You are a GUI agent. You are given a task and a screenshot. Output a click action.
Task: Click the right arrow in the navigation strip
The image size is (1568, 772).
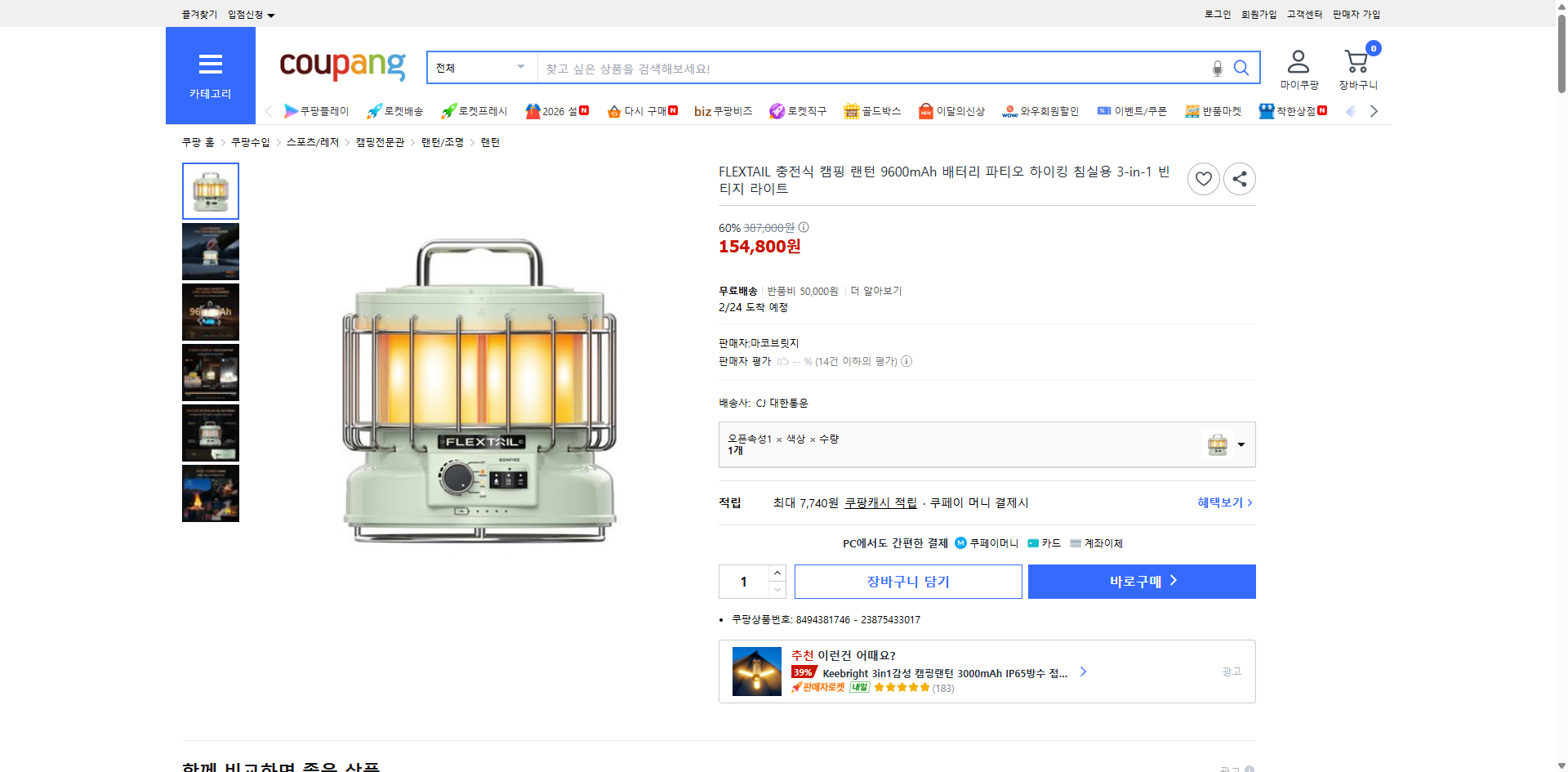(x=1374, y=110)
